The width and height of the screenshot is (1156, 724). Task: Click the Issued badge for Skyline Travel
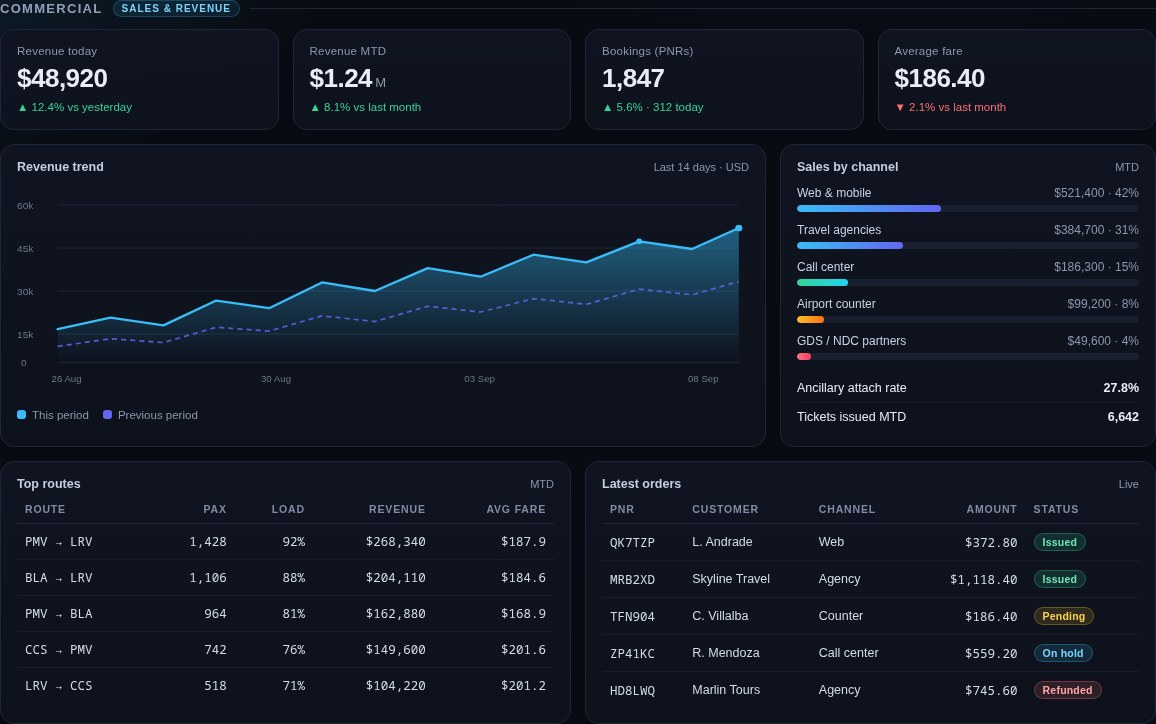click(1059, 579)
